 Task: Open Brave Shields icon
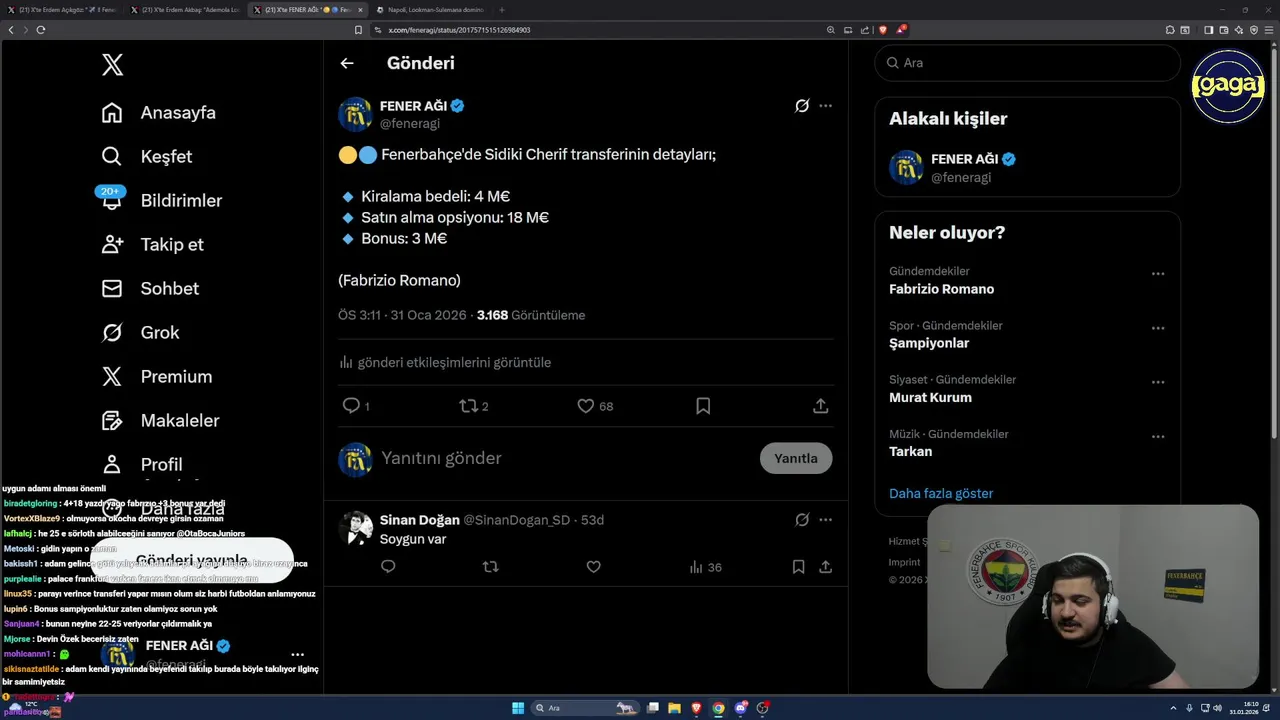tap(883, 30)
